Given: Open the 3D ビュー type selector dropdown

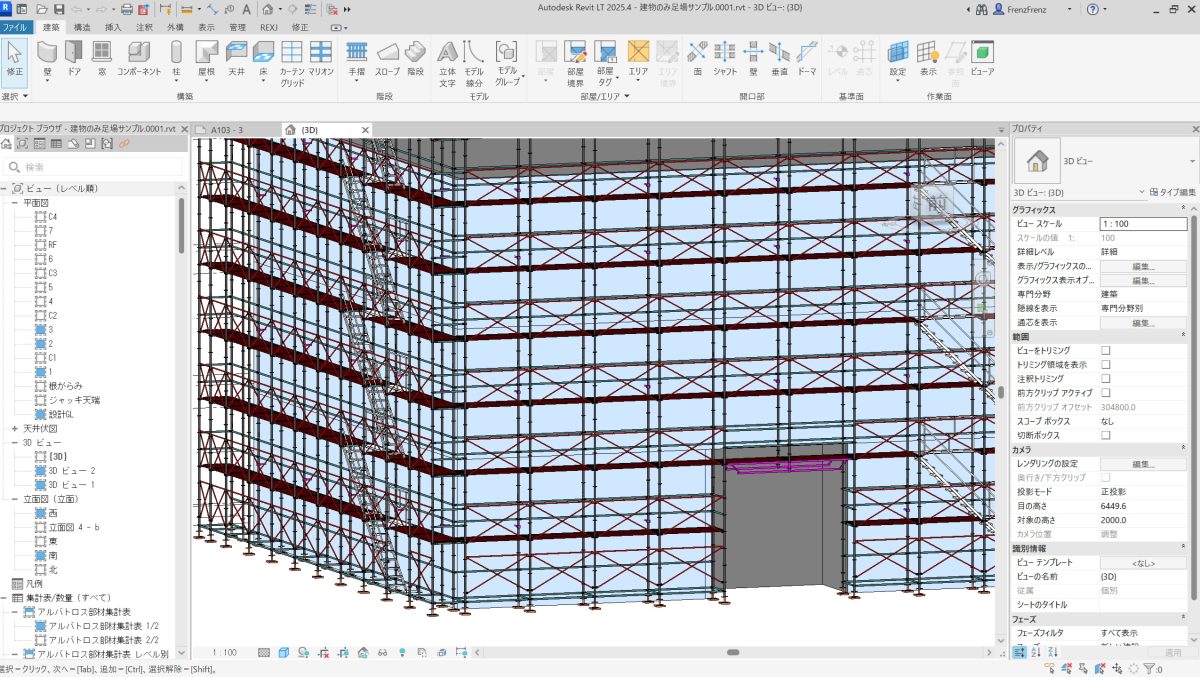Looking at the screenshot, I should tap(1193, 161).
